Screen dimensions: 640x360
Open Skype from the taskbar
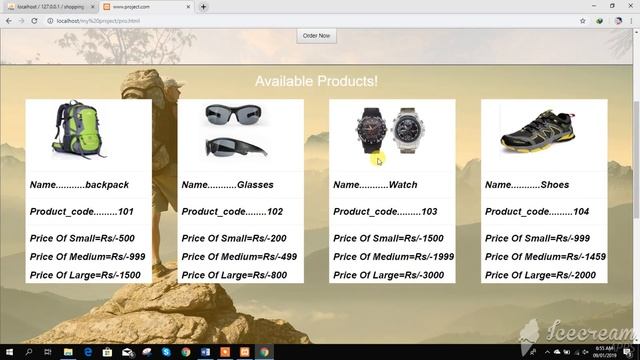pos(166,352)
